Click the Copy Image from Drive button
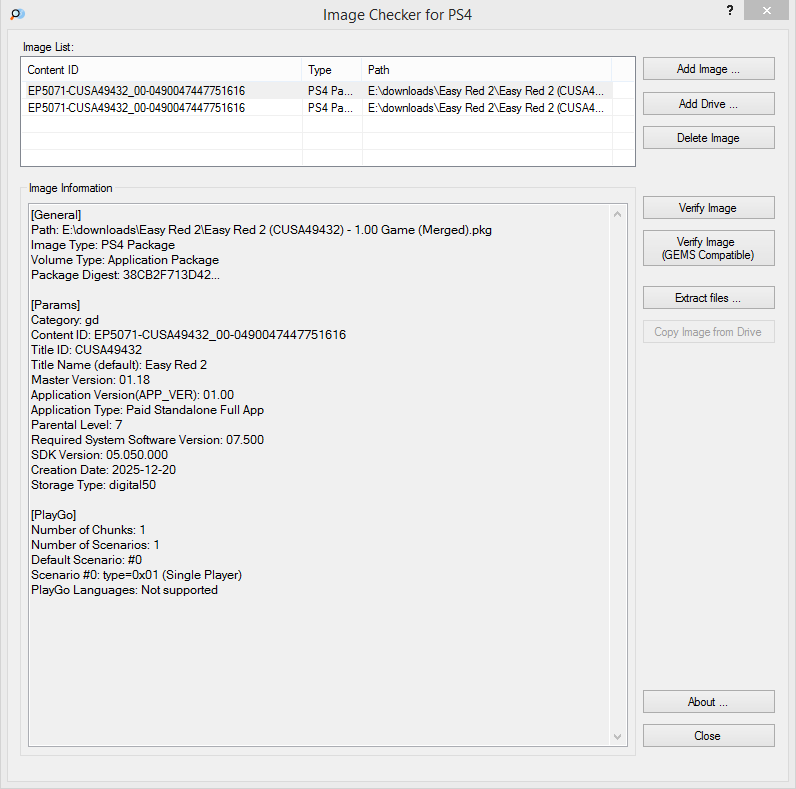The width and height of the screenshot is (796, 789). [708, 332]
